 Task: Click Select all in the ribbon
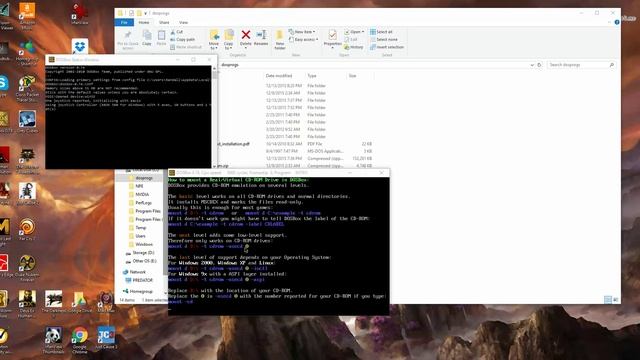pyautogui.click(x=381, y=32)
